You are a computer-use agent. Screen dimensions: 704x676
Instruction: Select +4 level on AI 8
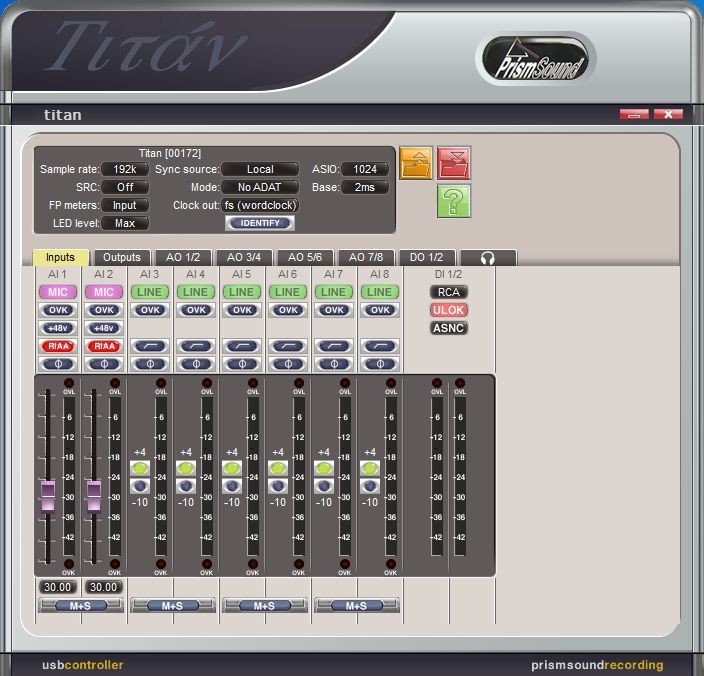[370, 468]
